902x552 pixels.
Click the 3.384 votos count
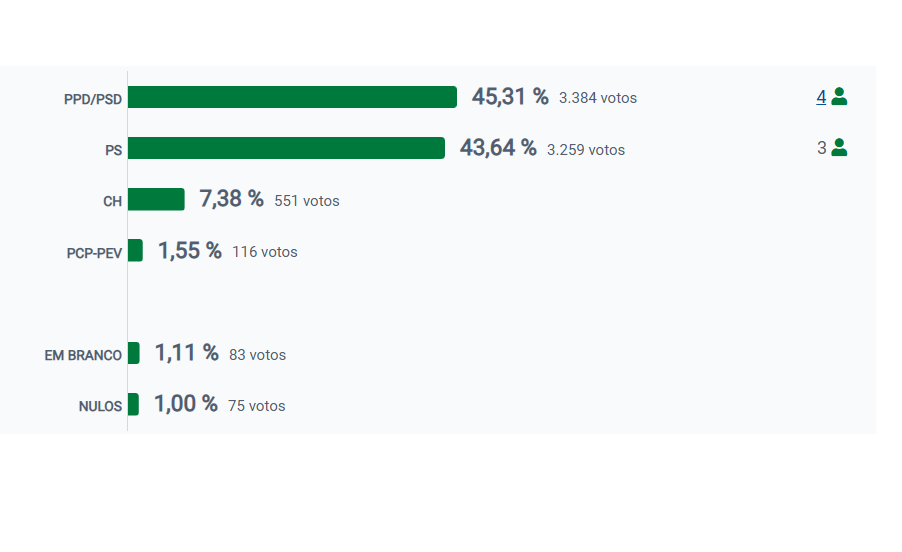tap(598, 98)
